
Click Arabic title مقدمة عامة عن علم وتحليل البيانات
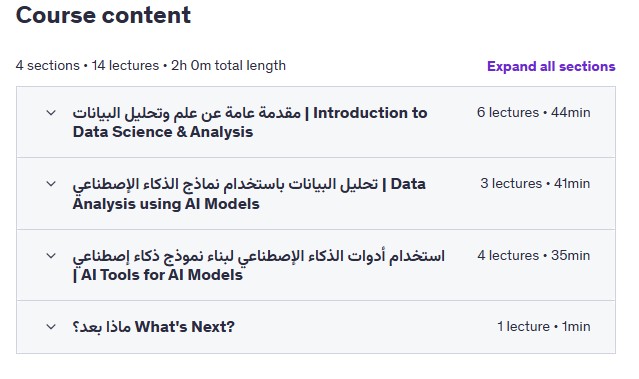187,113
